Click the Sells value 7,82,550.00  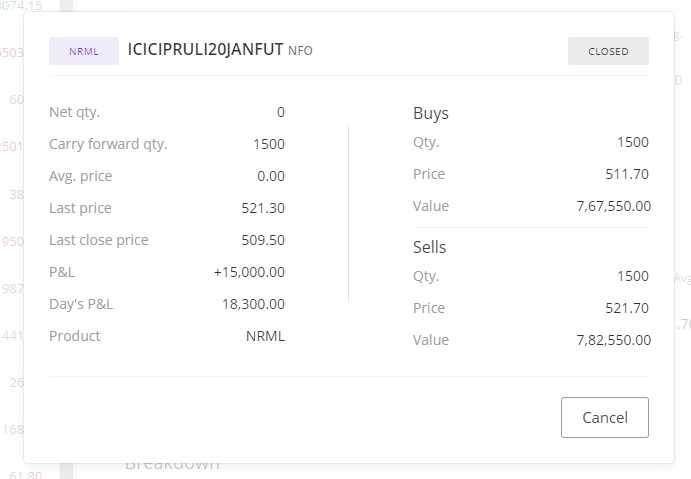[613, 340]
